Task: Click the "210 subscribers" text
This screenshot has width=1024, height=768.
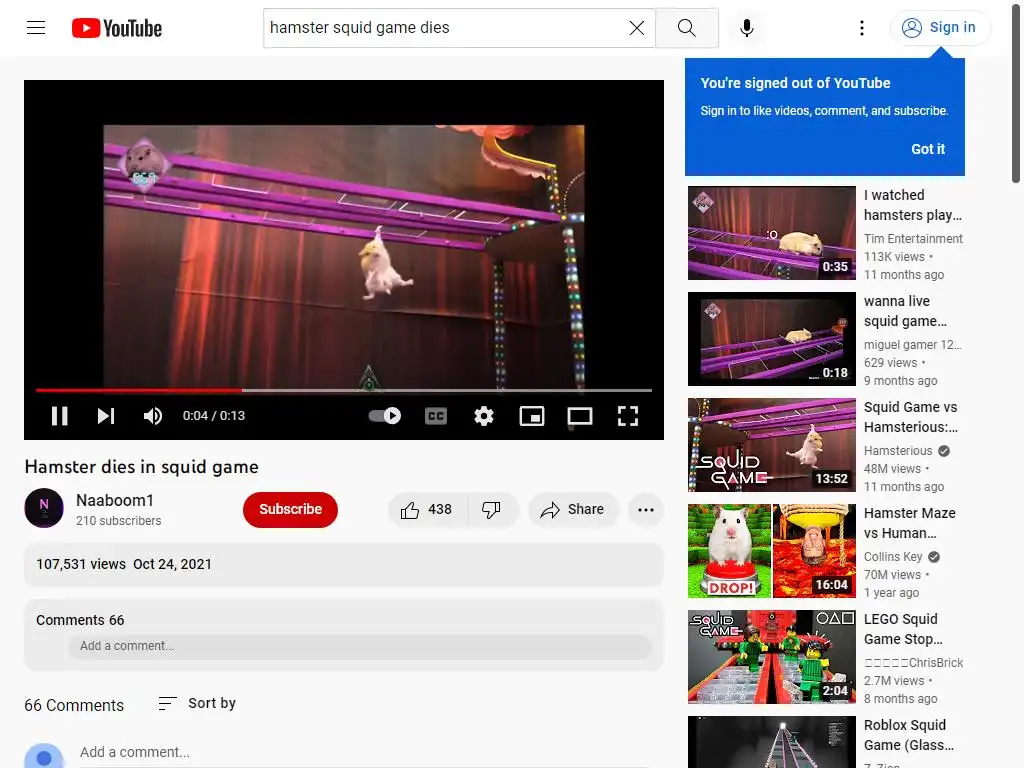Action: click(x=118, y=521)
